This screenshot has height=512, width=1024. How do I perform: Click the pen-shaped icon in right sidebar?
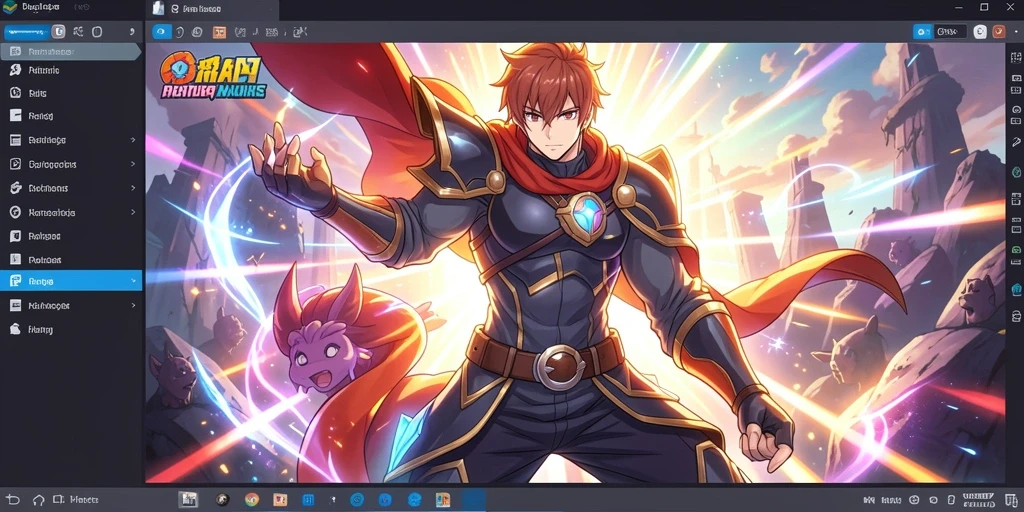(x=1016, y=142)
